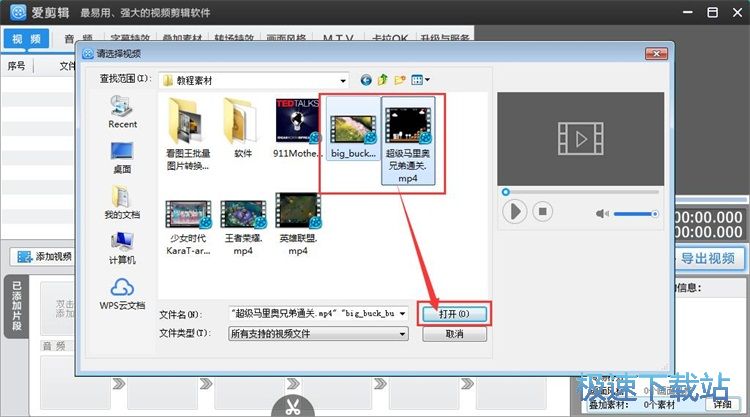
Task: Click the back navigation icon in dialog toolbar
Action: point(366,80)
